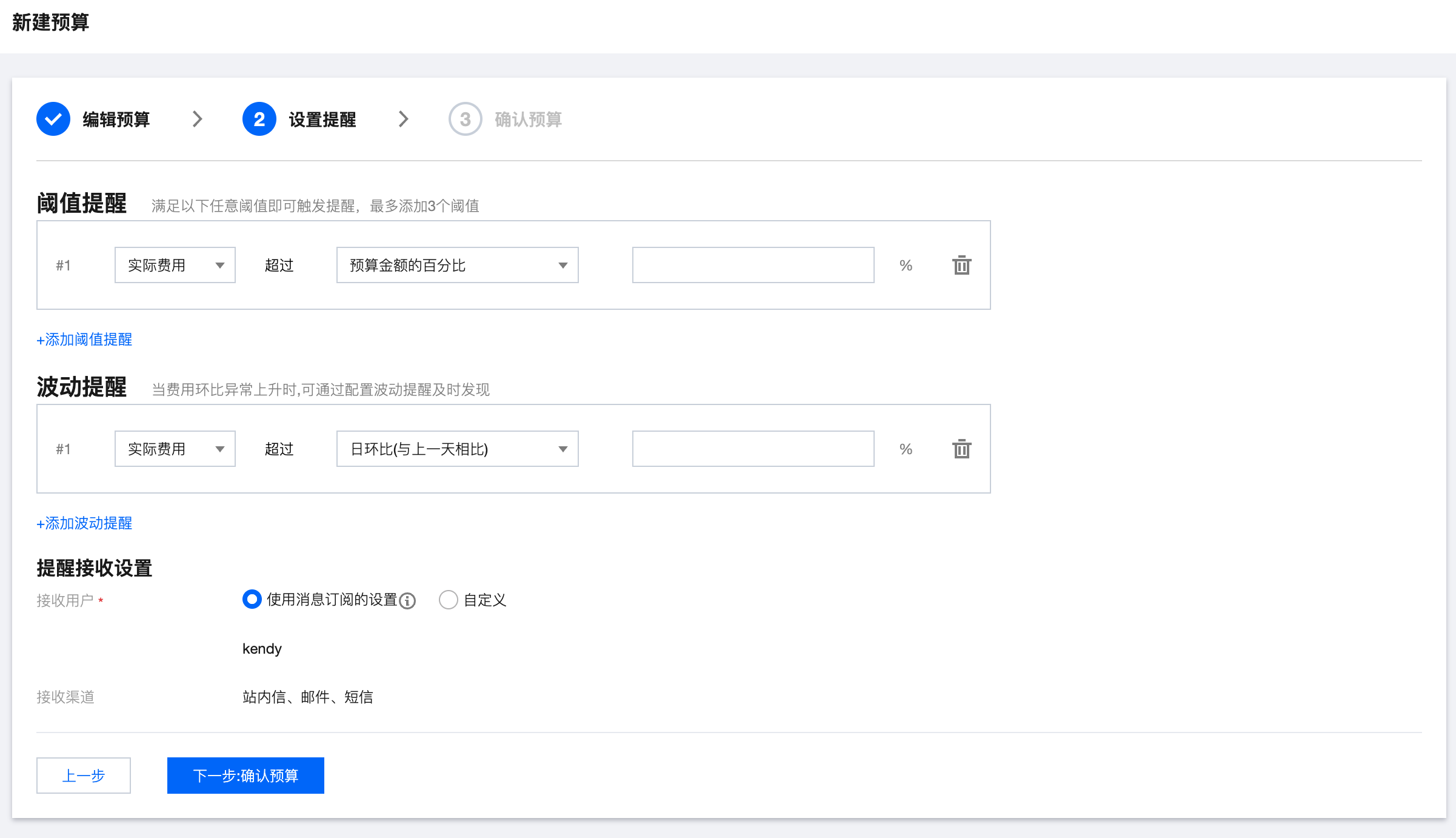
Task: Delete the threshold alert row #1
Action: tap(961, 266)
